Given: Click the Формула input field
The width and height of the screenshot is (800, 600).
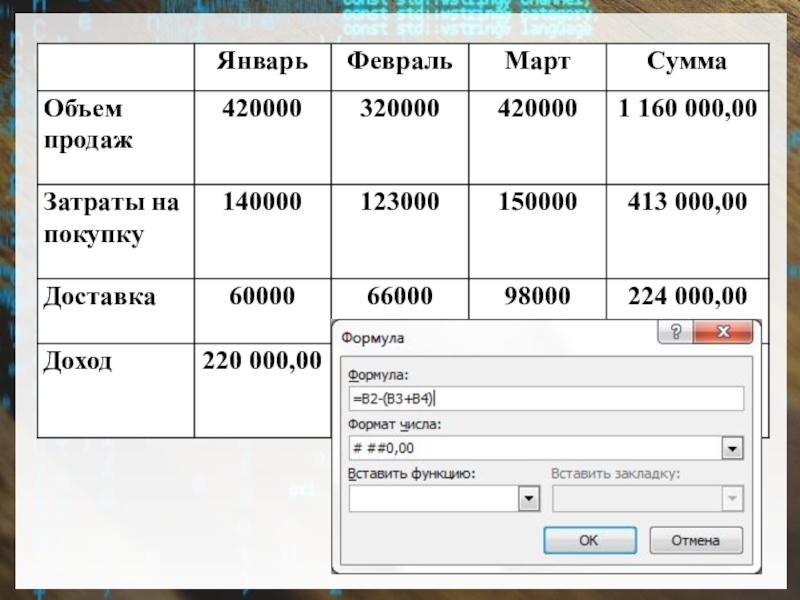Looking at the screenshot, I should tap(546, 398).
